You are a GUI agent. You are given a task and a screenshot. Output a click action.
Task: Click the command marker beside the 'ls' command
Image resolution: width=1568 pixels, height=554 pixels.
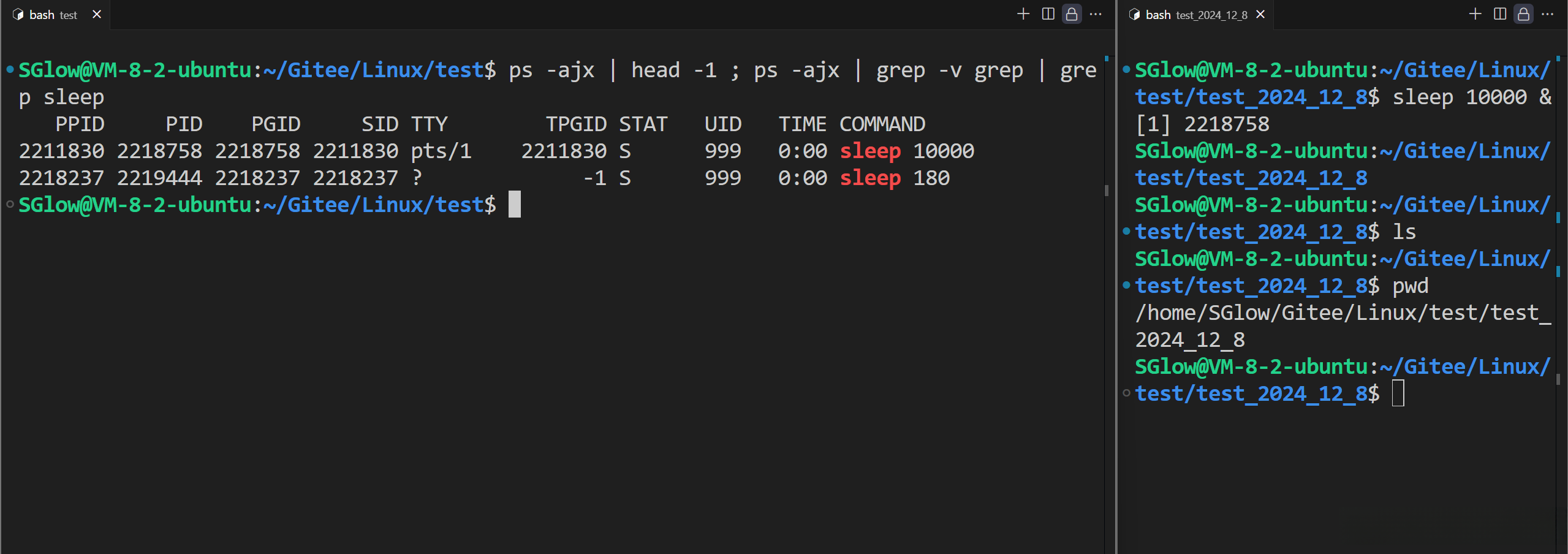(x=1126, y=232)
